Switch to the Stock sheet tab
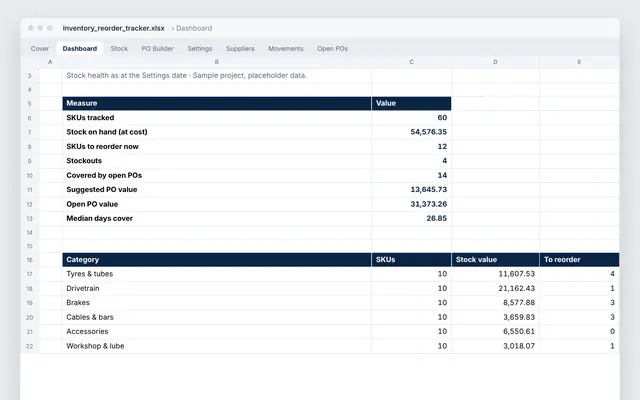640x400 pixels. click(119, 49)
